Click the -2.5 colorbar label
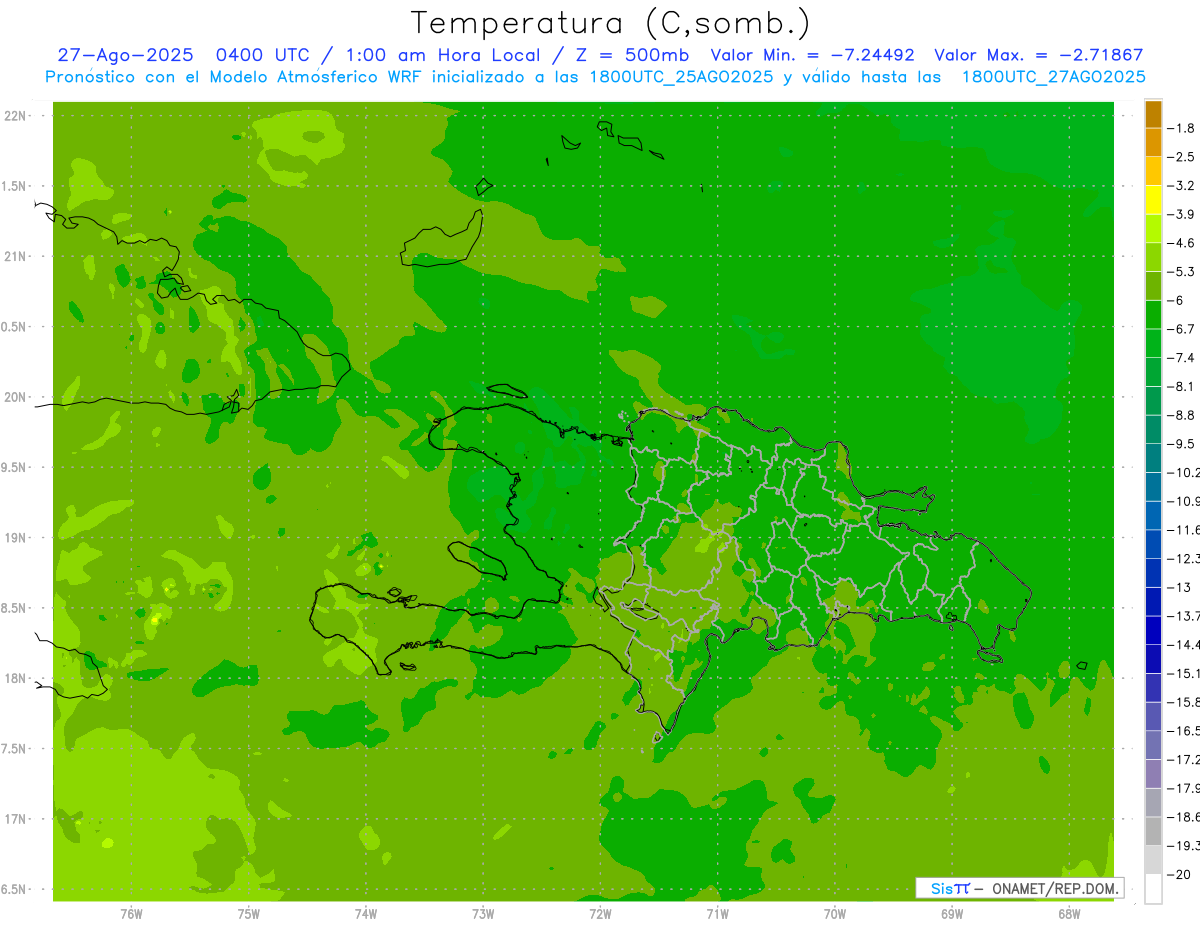This screenshot has height=927, width=1200. (1182, 157)
